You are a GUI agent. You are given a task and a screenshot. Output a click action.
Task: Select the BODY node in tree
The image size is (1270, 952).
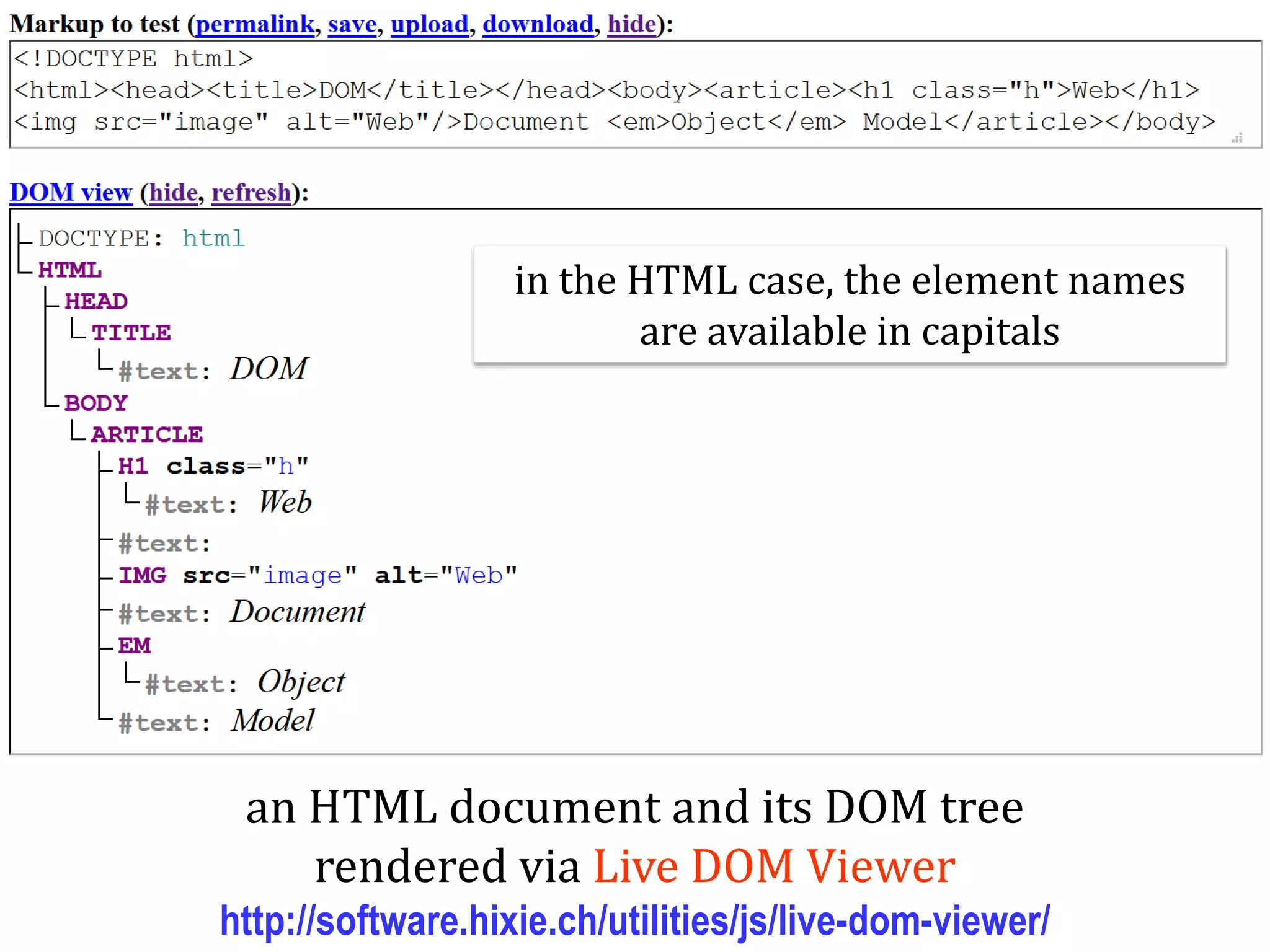pyautogui.click(x=96, y=403)
